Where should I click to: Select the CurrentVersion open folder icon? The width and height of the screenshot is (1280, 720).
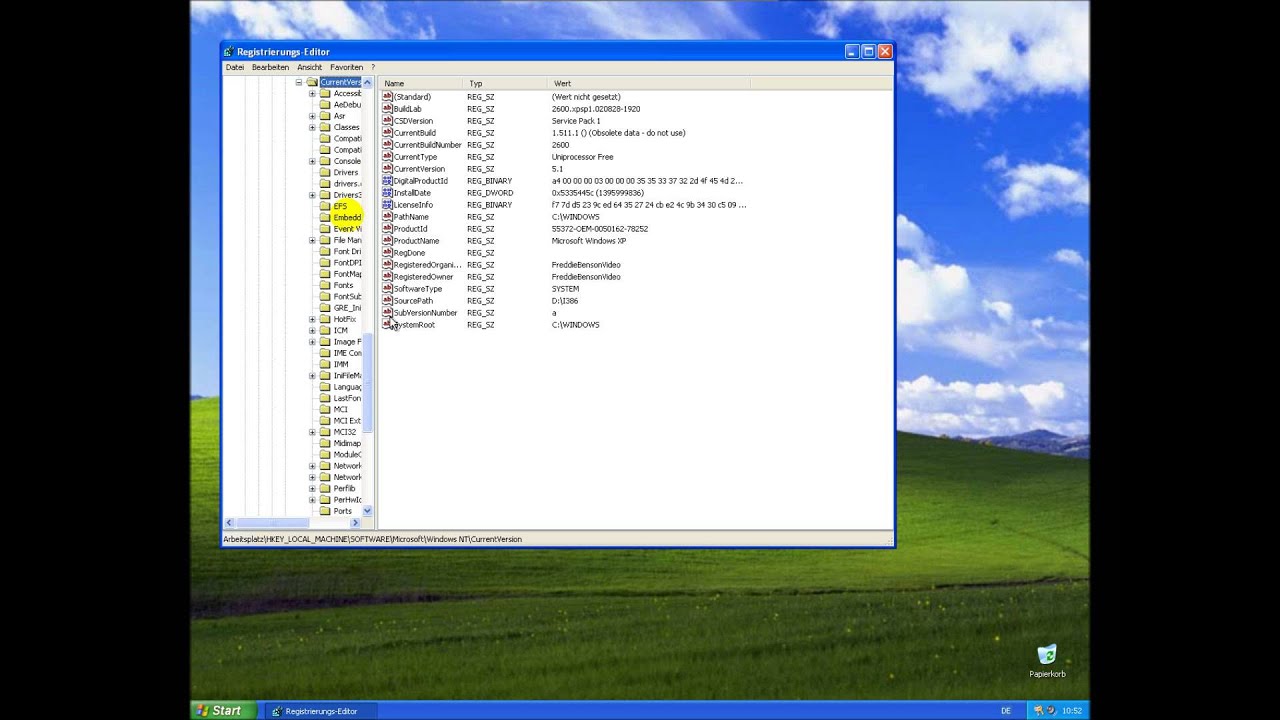pos(312,82)
